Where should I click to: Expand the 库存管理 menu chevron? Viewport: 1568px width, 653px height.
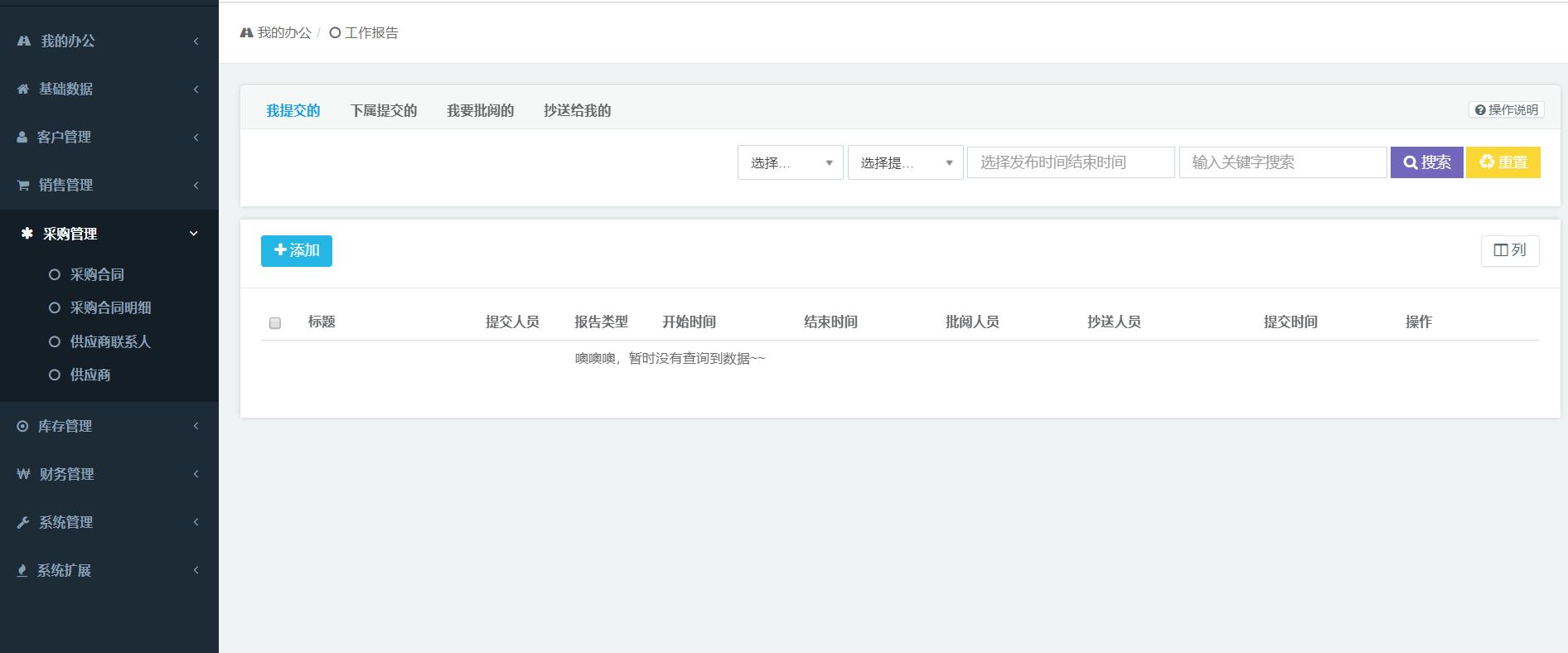click(196, 426)
